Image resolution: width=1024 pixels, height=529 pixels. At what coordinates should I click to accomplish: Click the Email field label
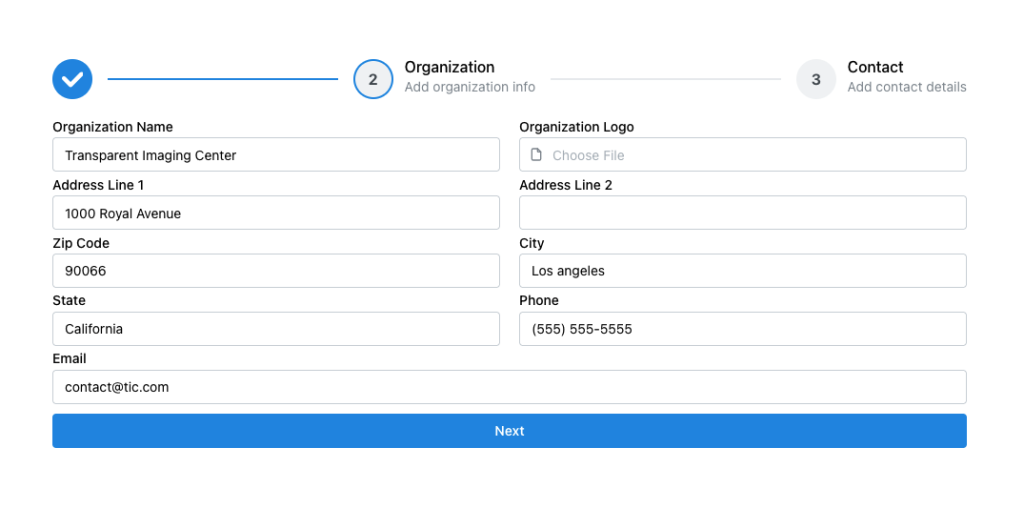tap(69, 358)
